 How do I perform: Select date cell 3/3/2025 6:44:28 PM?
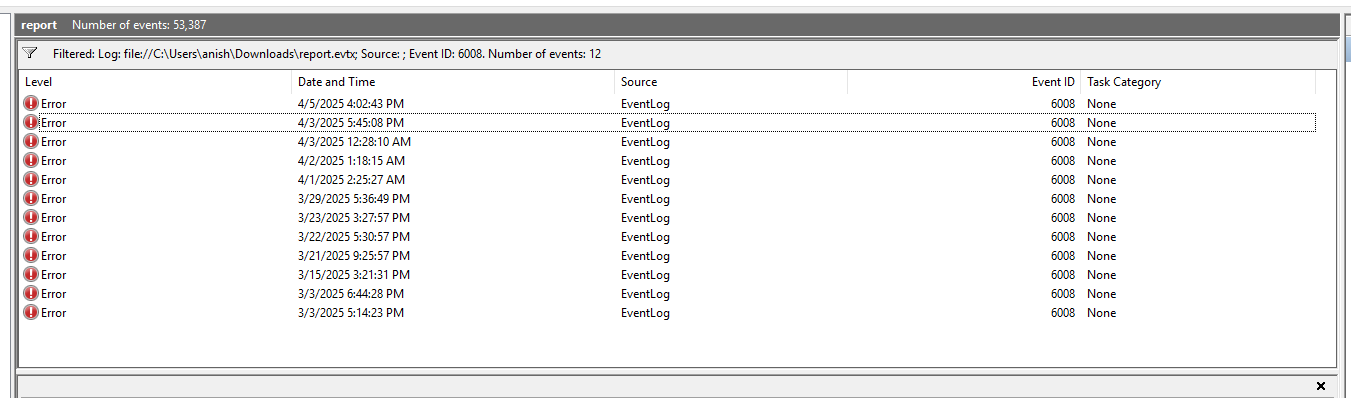point(351,294)
